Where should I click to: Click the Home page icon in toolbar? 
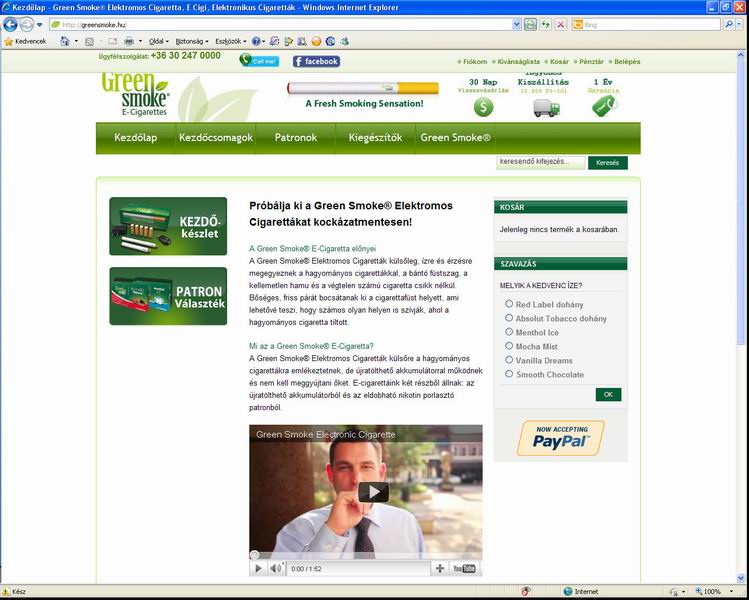tap(64, 42)
